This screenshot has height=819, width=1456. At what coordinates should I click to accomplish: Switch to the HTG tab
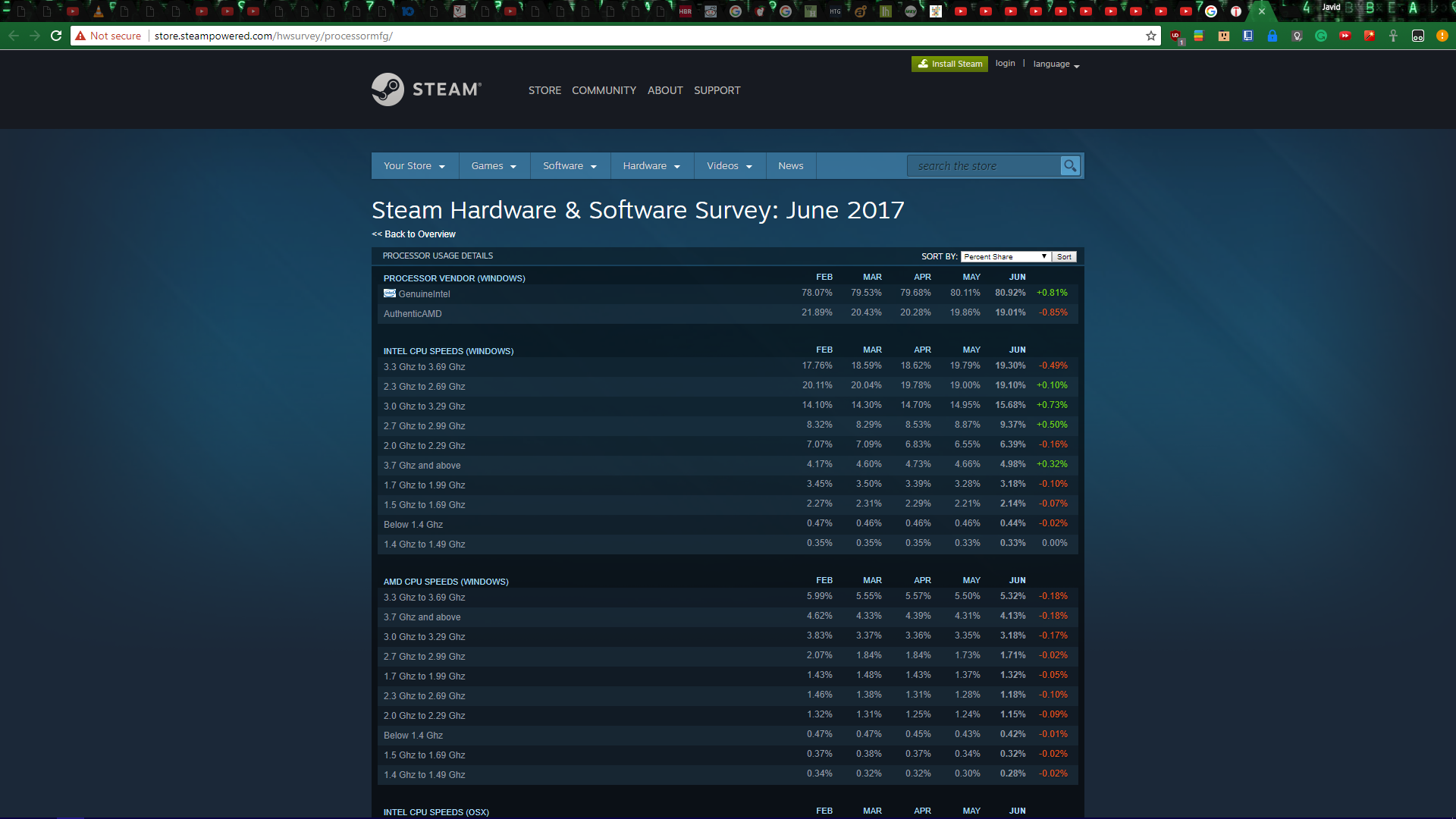click(835, 11)
